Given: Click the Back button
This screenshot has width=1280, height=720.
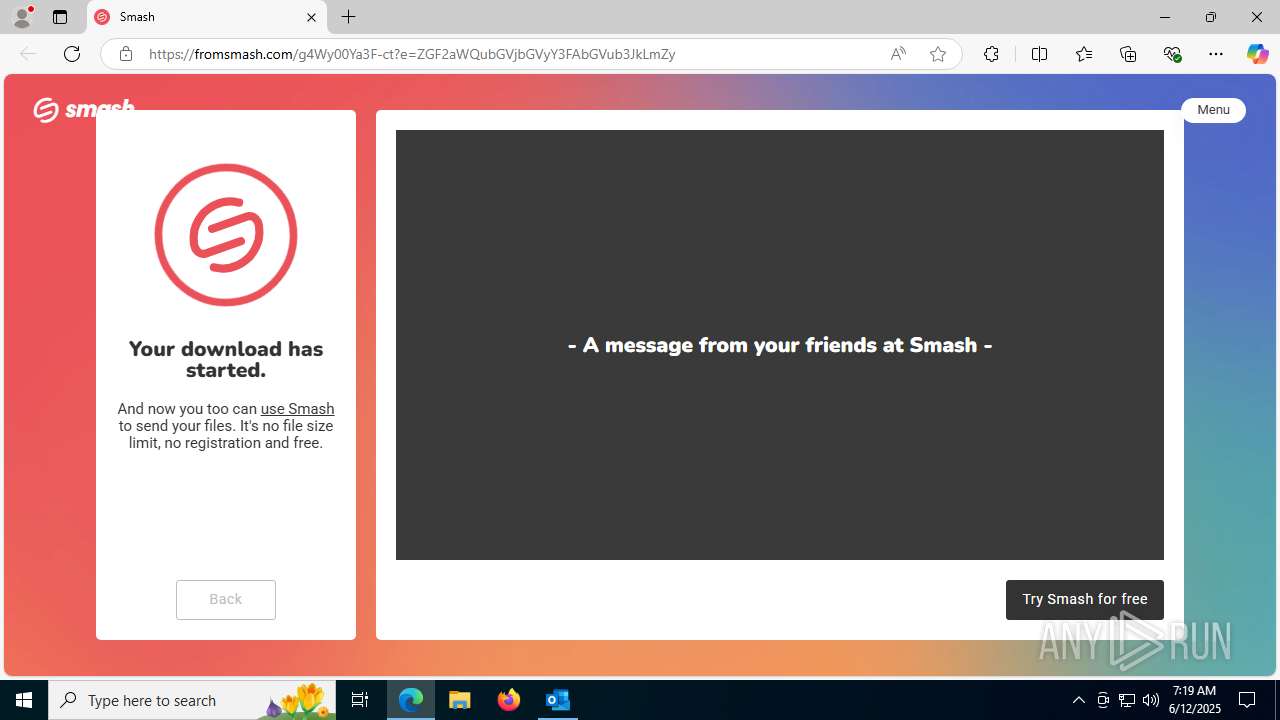Looking at the screenshot, I should [226, 599].
